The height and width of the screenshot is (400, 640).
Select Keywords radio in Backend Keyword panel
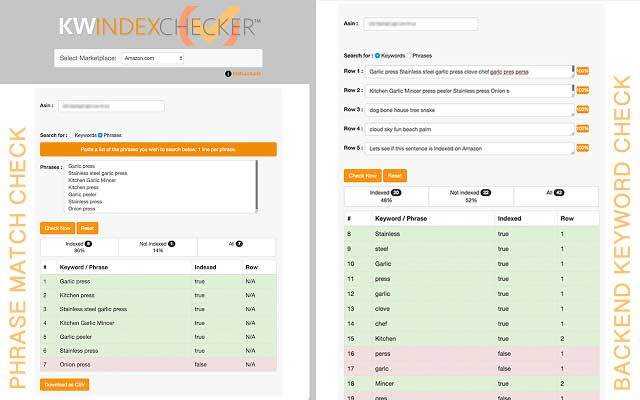click(x=377, y=56)
